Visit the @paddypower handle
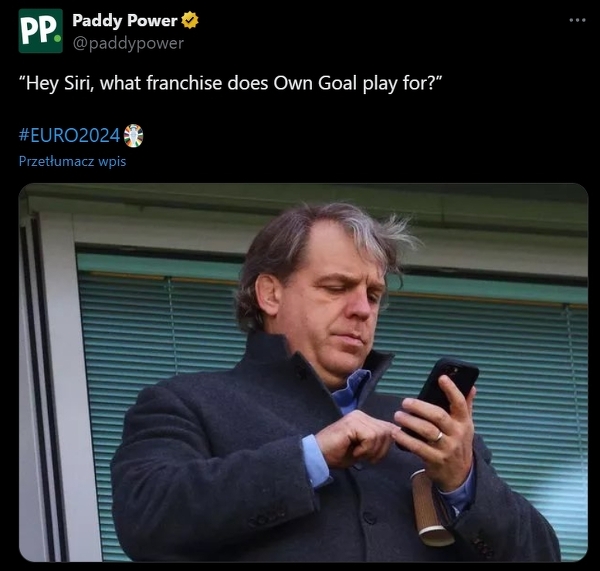 click(x=128, y=43)
